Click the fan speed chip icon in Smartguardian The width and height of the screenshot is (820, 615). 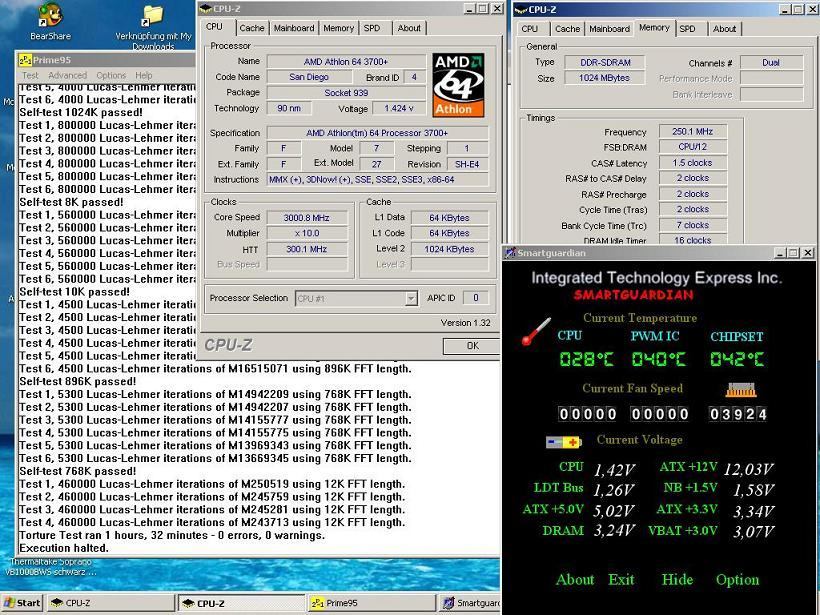[x=741, y=390]
